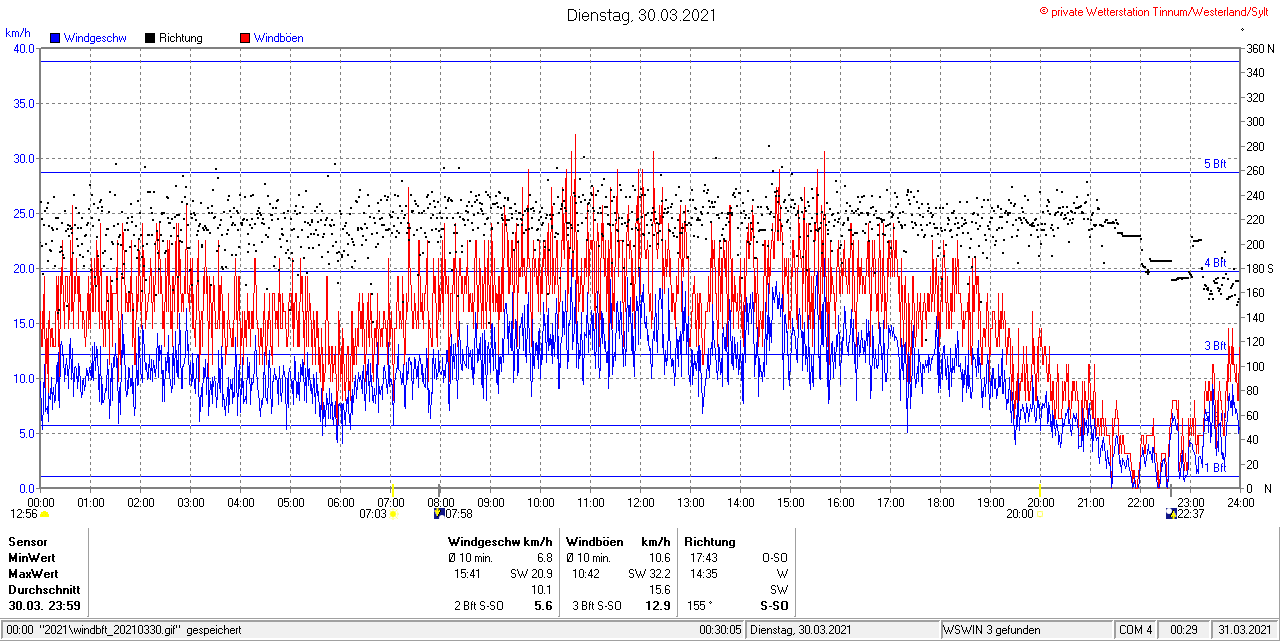Click the 155 ° direction value
Image resolution: width=1280 pixels, height=641 pixels.
pyautogui.click(x=700, y=606)
